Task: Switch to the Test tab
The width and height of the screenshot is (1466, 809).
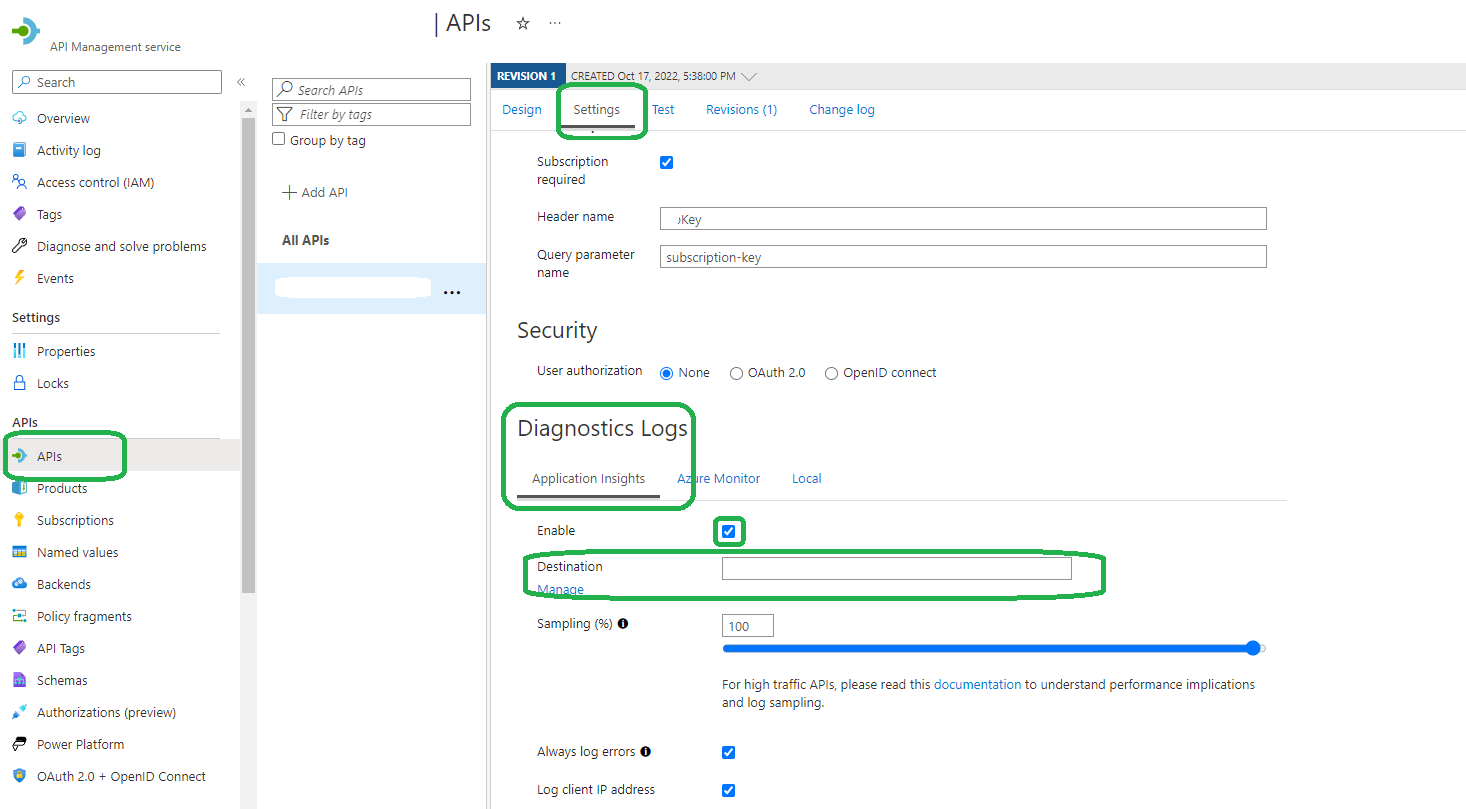Action: click(x=663, y=110)
